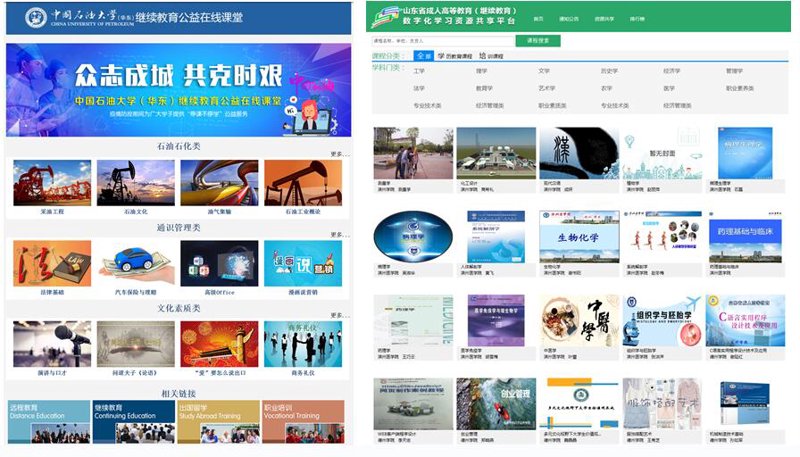Viewport: 800px width, 457px height.
Task: Filter by the 法学 subject
Action: point(419,88)
